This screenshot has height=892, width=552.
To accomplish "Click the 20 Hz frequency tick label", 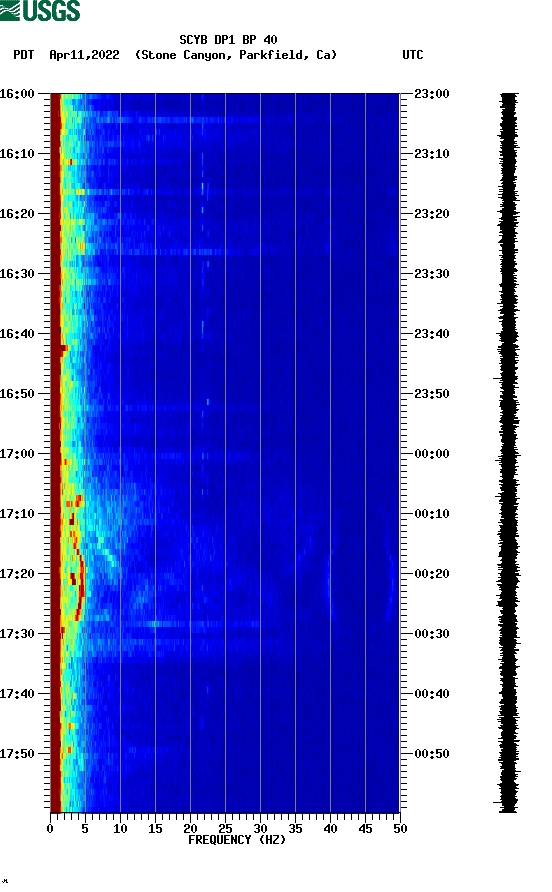I will (190, 829).
